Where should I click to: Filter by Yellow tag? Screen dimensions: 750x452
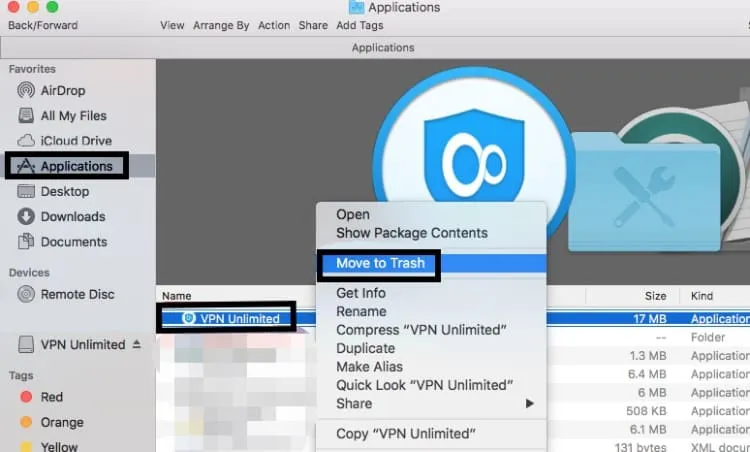pos(48,447)
